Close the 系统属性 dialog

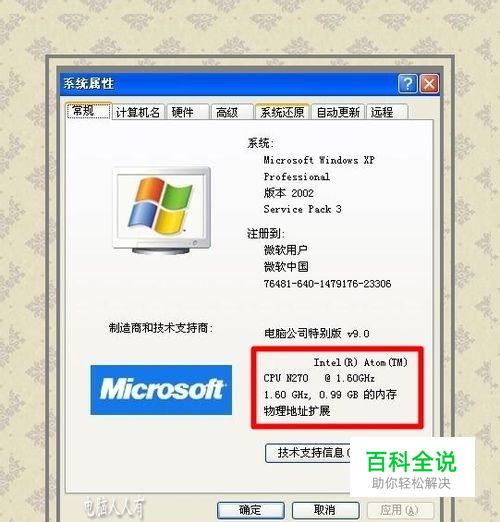click(429, 84)
